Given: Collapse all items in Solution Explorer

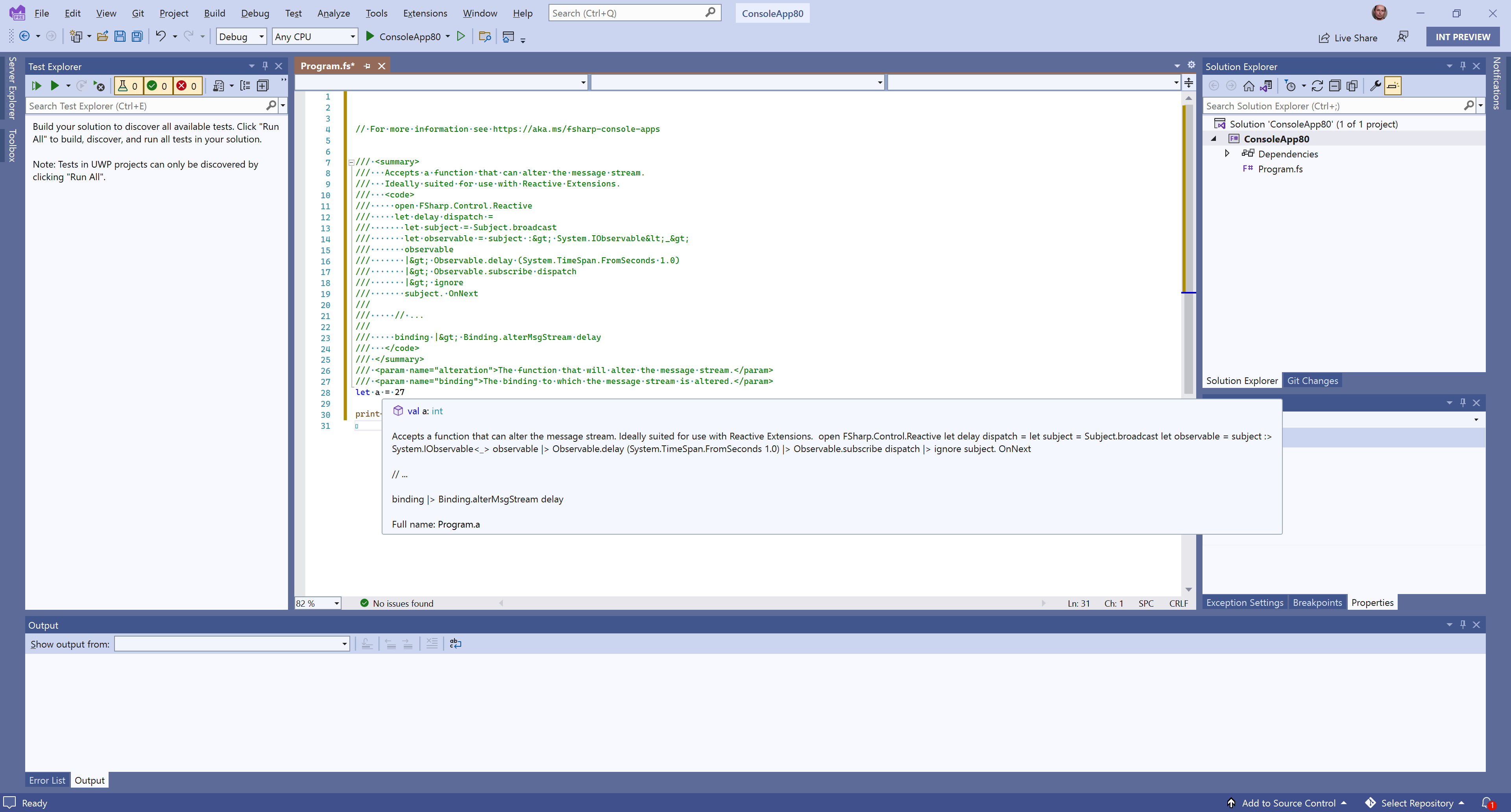Looking at the screenshot, I should [1334, 86].
